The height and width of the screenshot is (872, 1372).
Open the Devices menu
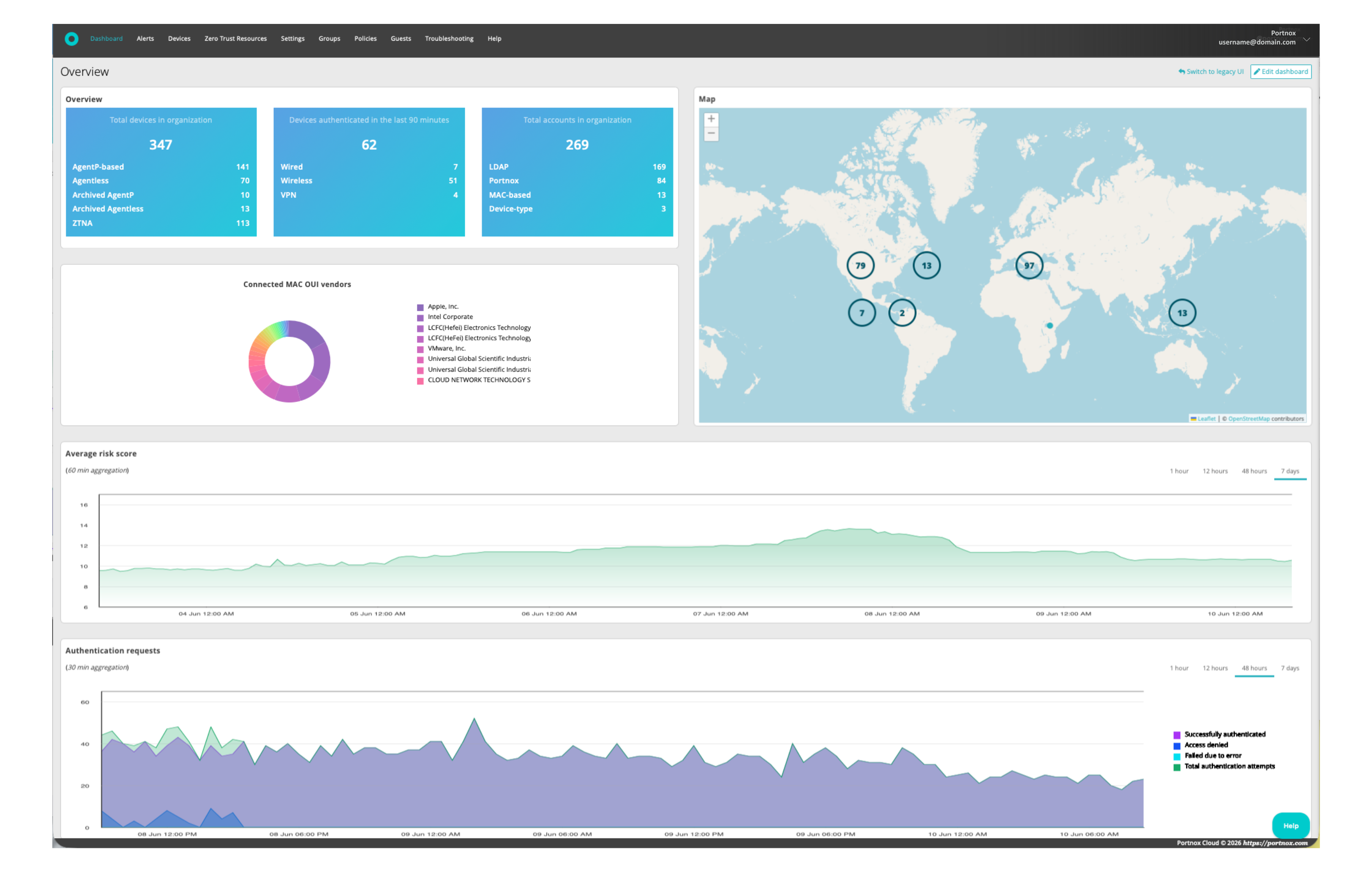(x=179, y=39)
